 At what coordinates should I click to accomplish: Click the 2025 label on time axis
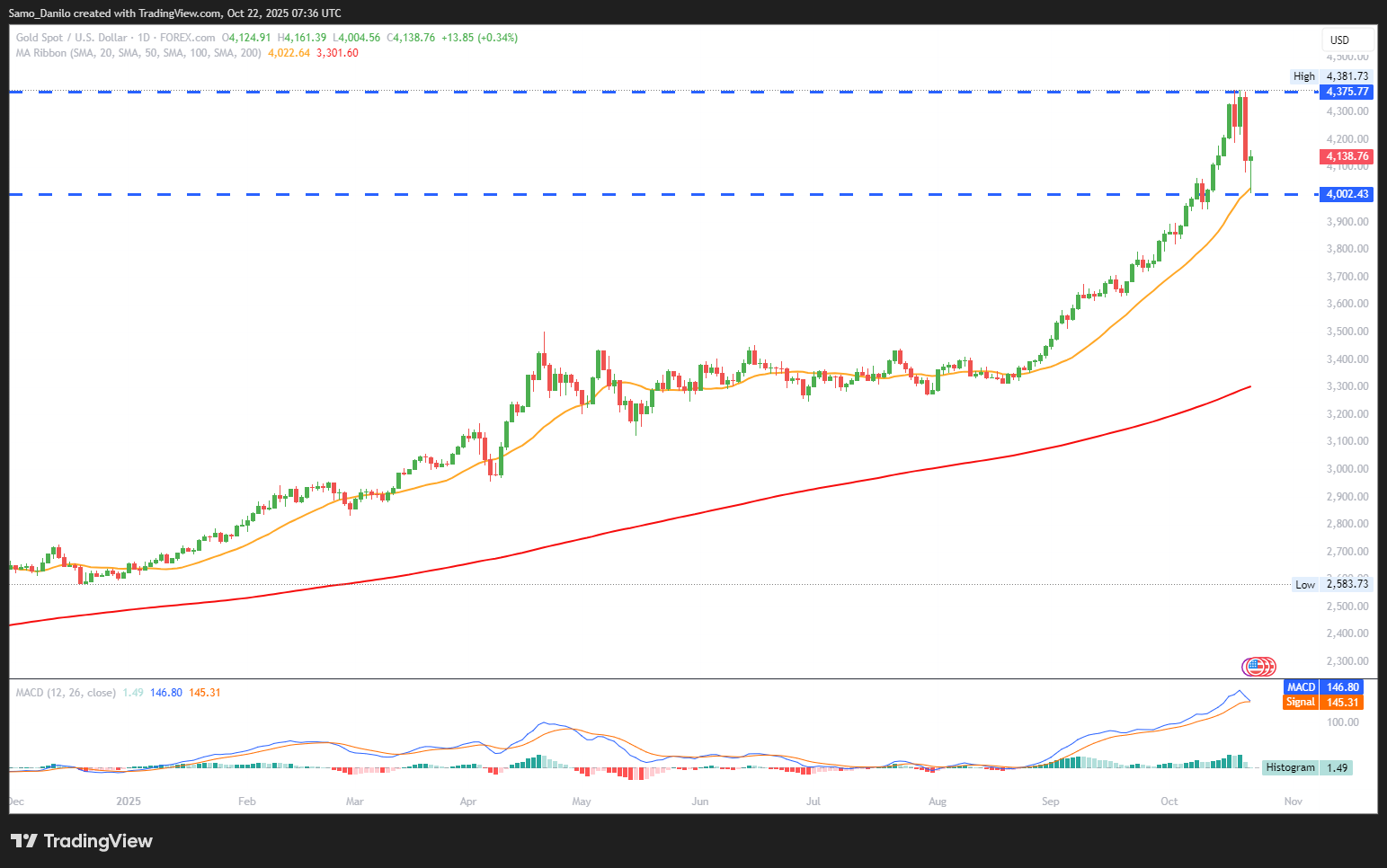click(x=129, y=802)
